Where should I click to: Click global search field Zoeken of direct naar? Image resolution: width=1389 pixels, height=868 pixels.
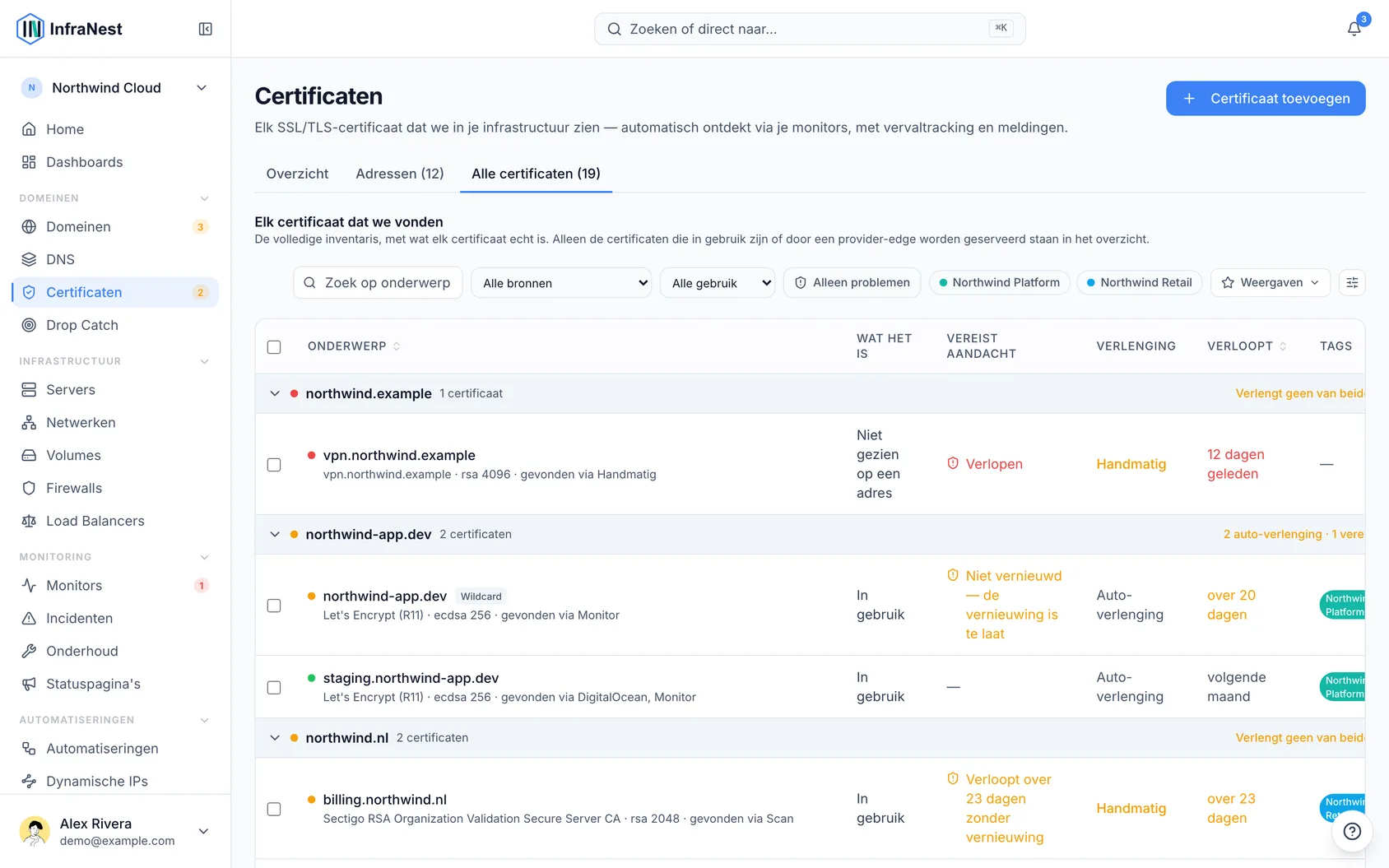click(810, 29)
